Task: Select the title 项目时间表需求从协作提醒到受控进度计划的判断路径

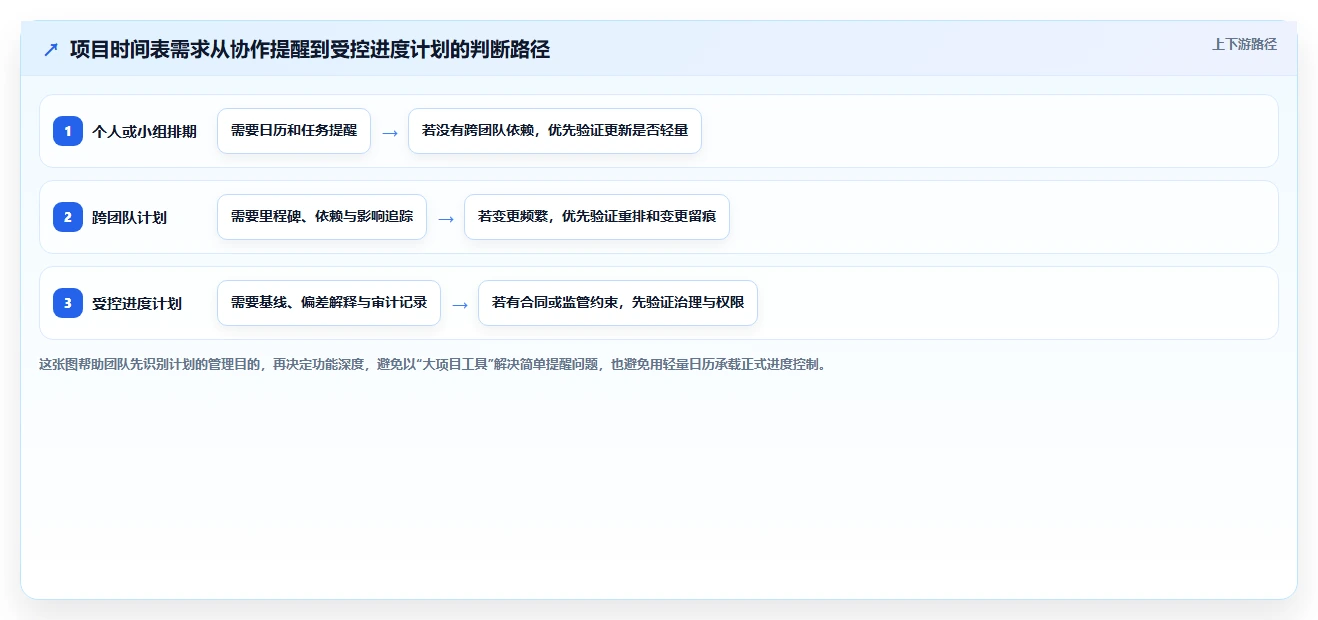Action: (310, 49)
